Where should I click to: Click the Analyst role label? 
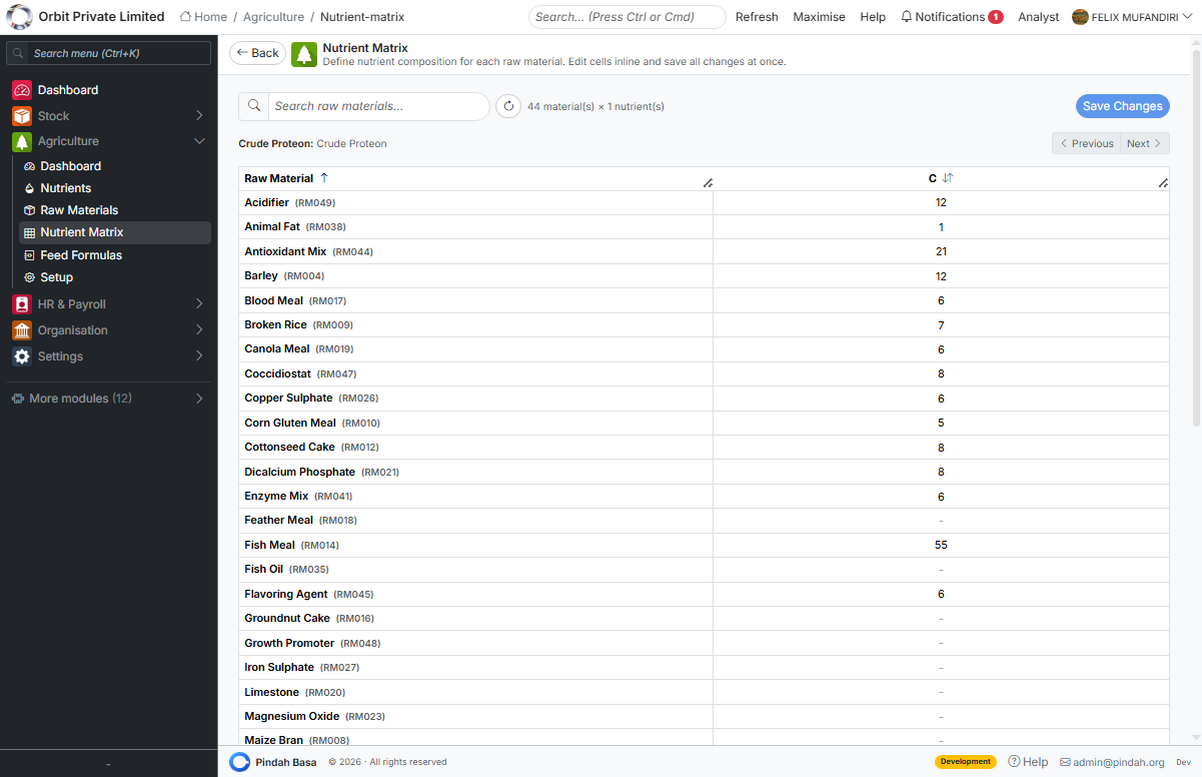point(1038,17)
